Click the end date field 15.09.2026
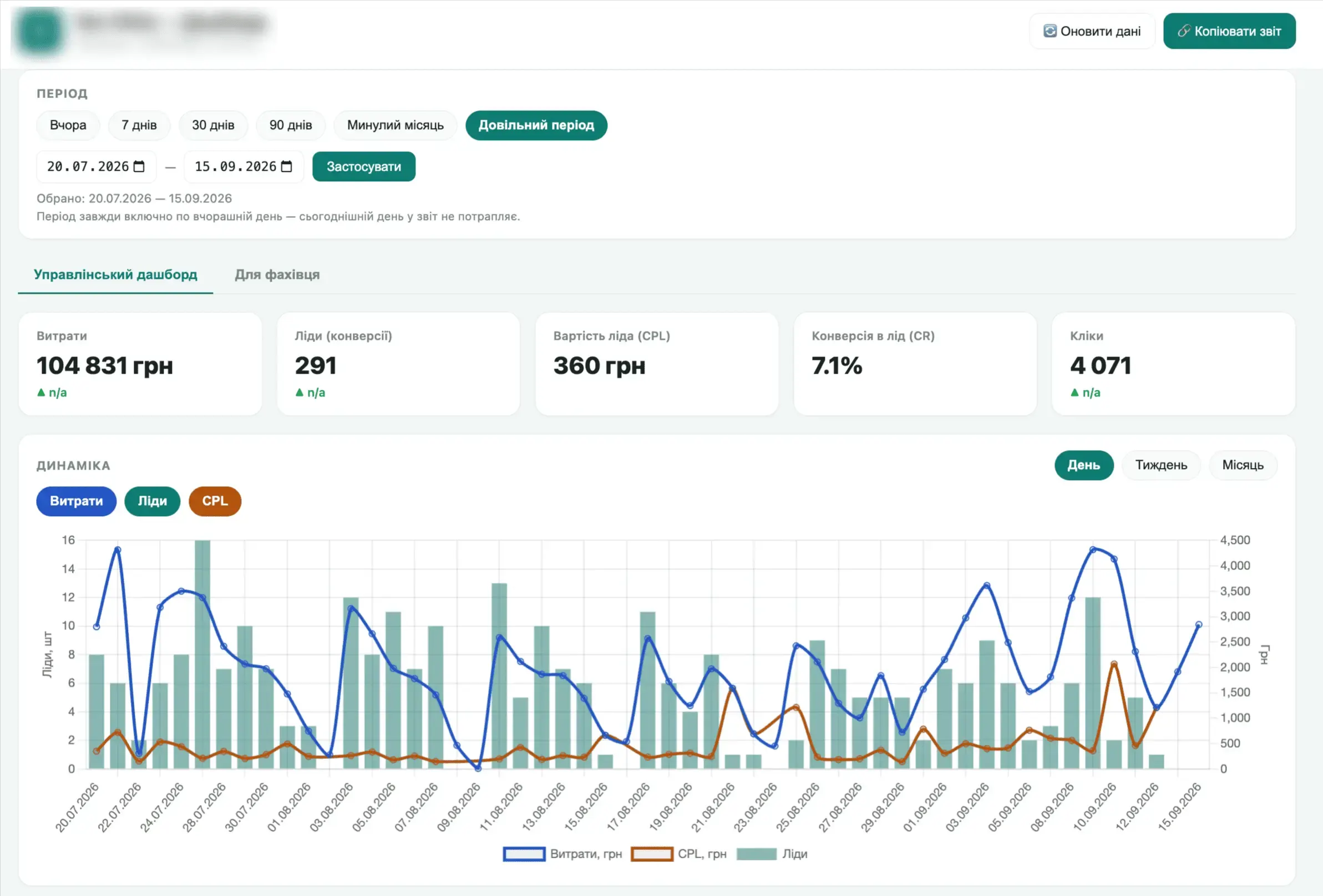Screen dimensions: 1323x896 pos(244,167)
